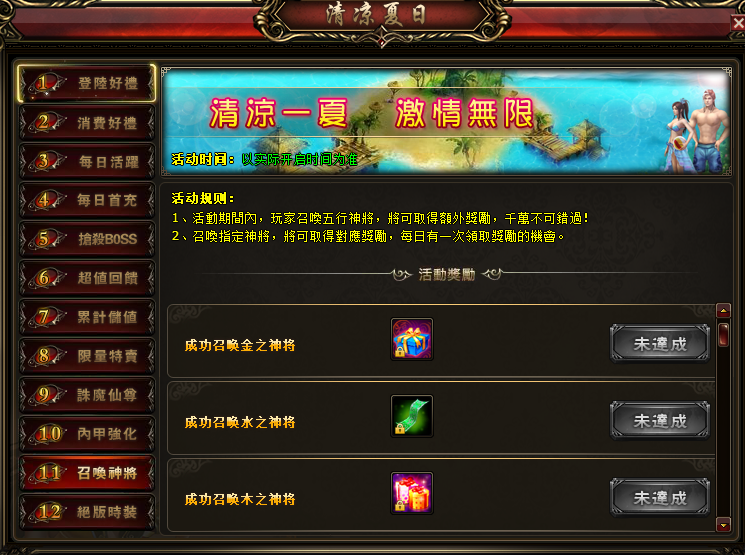Open the 消費好禮 tab
This screenshot has width=745, height=555.
[87, 123]
